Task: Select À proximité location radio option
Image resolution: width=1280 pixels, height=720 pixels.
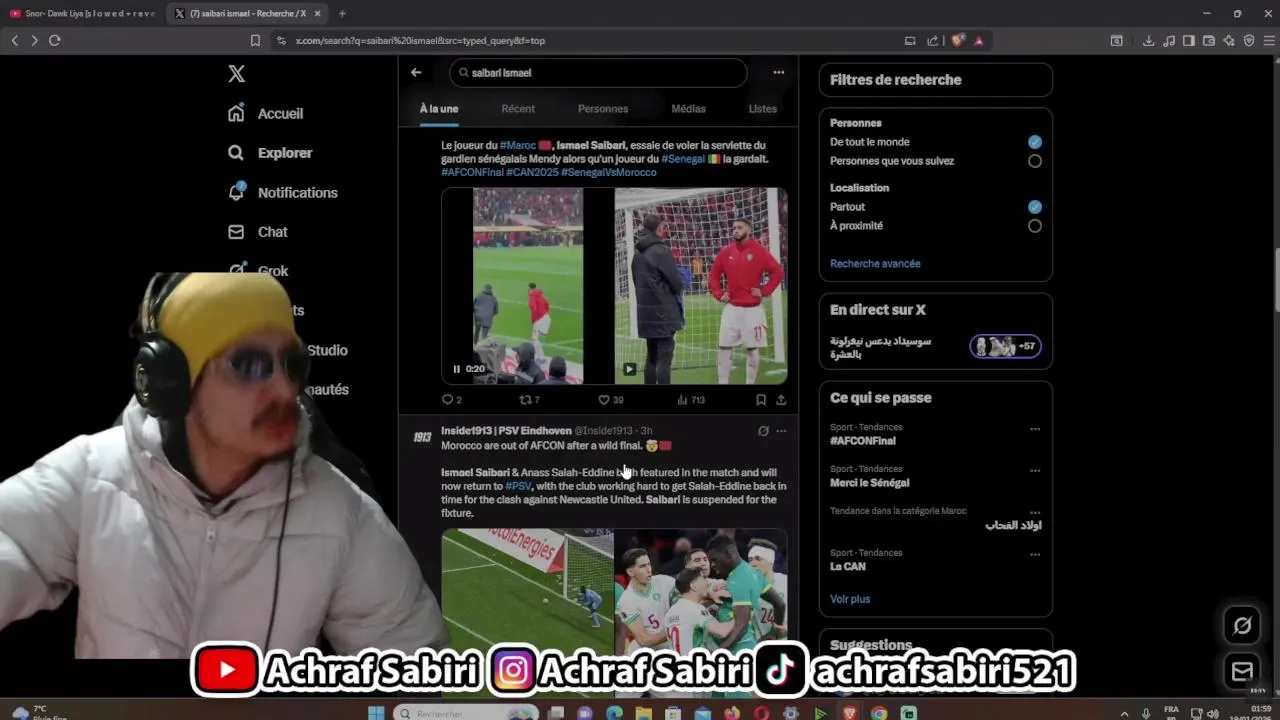Action: point(1035,226)
